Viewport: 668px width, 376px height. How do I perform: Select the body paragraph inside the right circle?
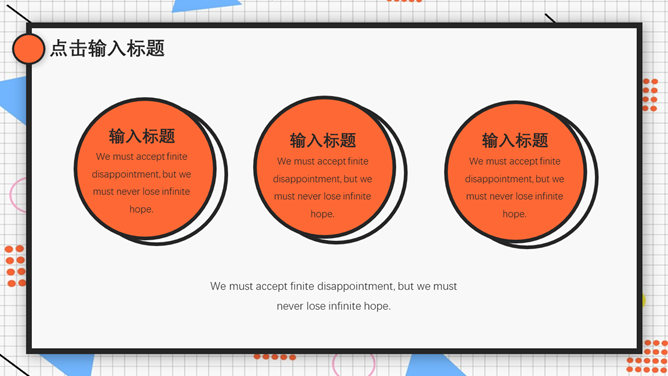[515, 187]
